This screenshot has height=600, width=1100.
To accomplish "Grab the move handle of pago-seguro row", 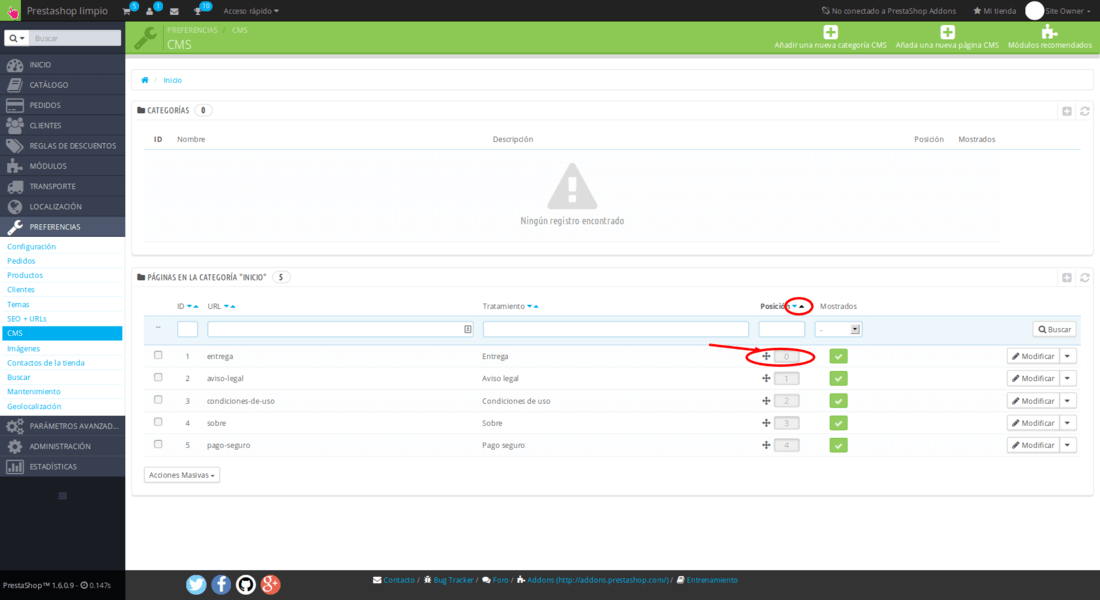I will tap(766, 445).
